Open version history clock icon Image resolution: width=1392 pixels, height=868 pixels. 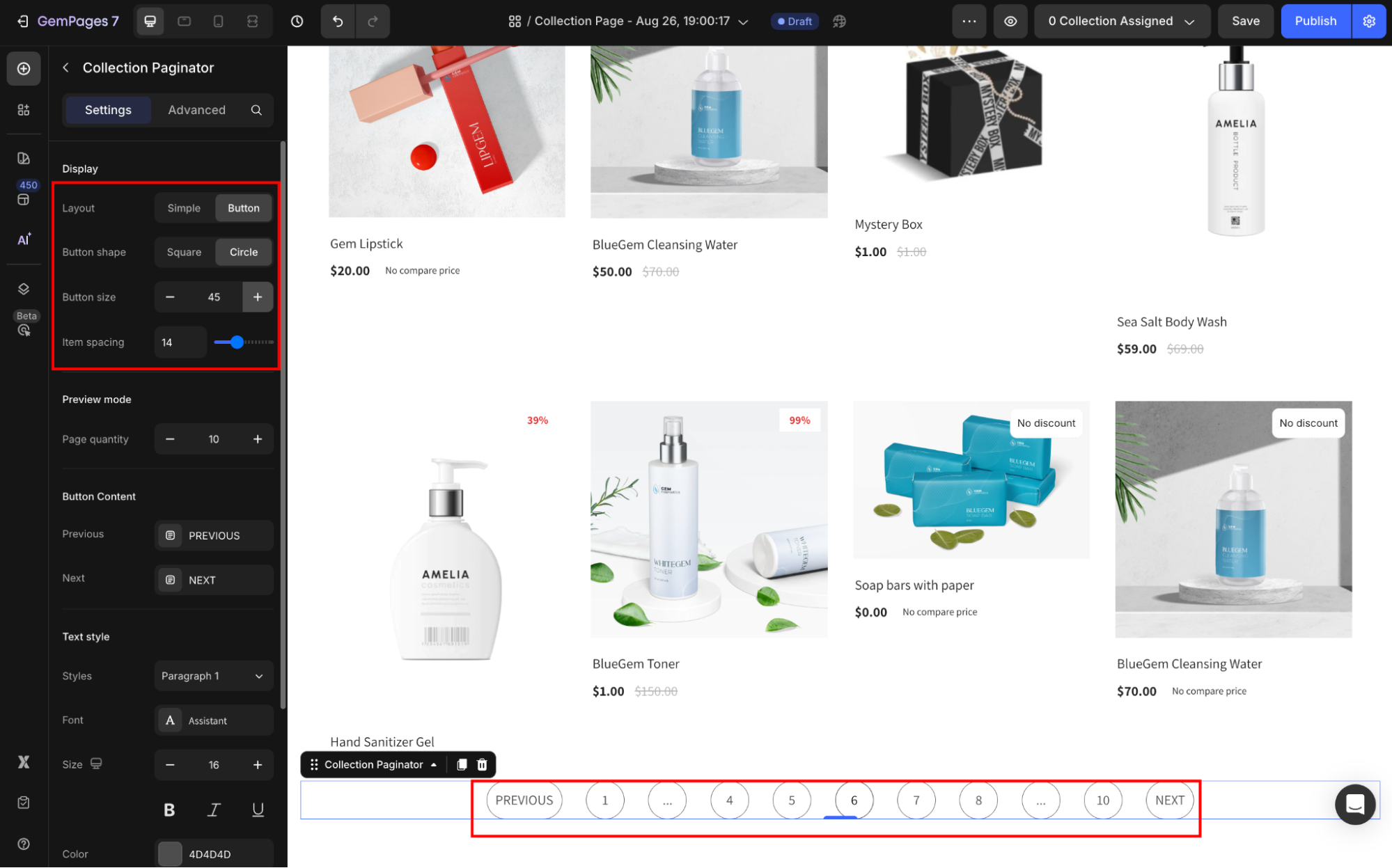[297, 21]
